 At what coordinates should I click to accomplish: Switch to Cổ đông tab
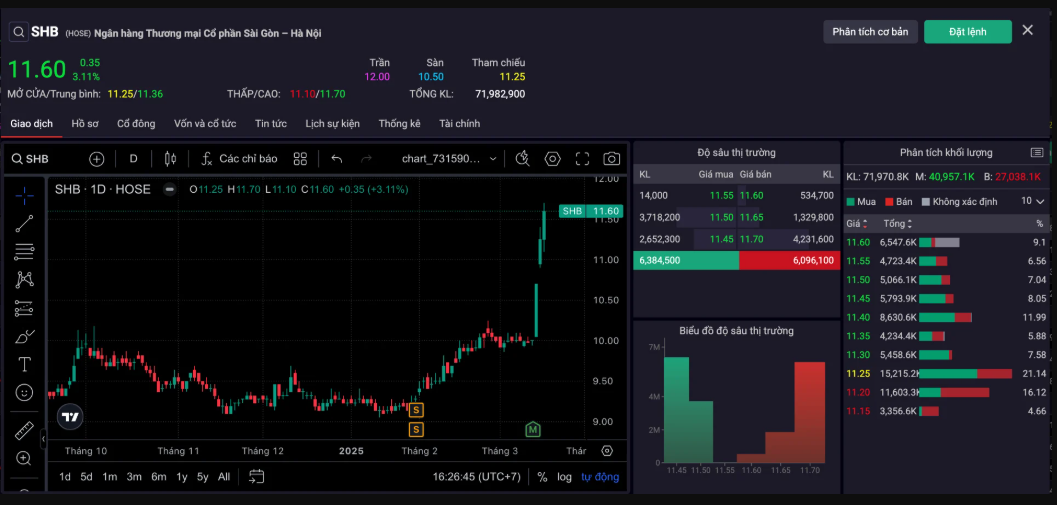pos(136,123)
